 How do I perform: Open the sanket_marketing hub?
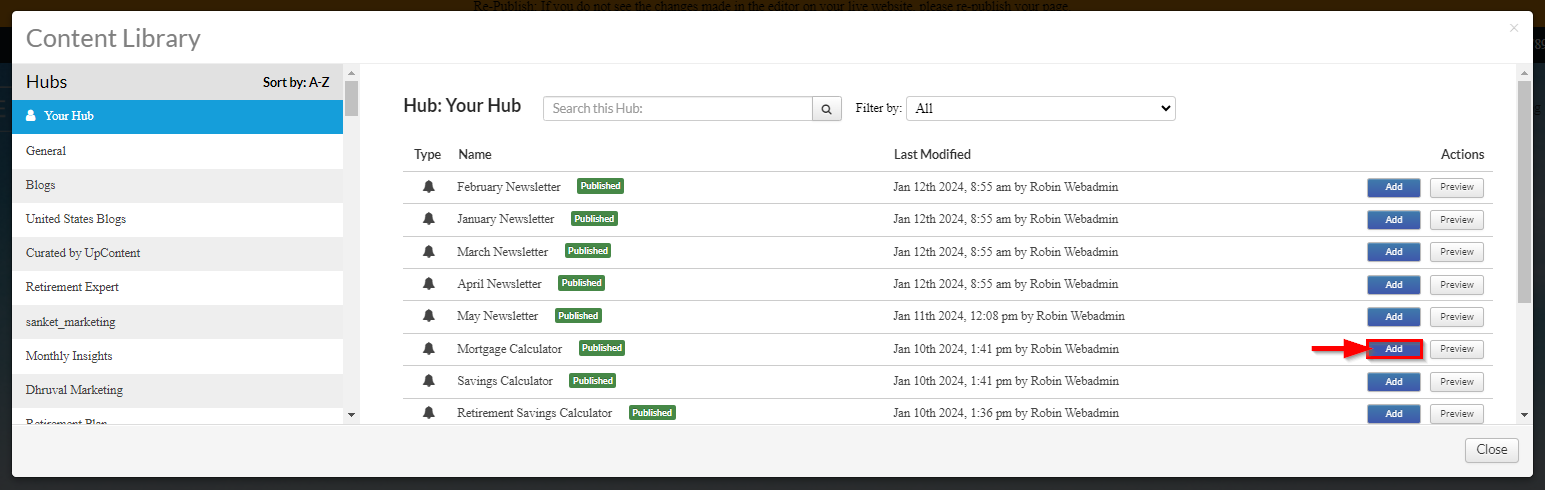177,322
